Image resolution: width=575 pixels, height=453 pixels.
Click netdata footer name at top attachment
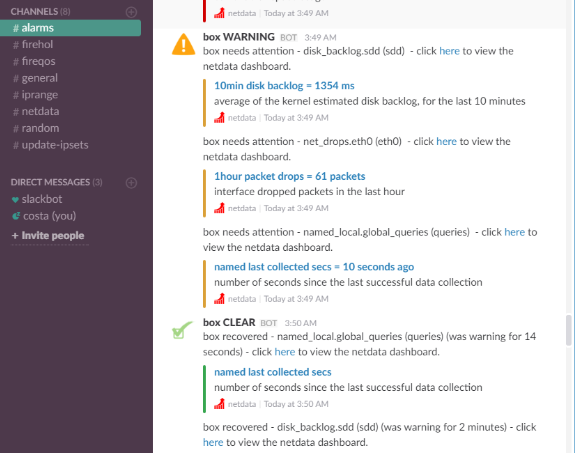pyautogui.click(x=242, y=14)
